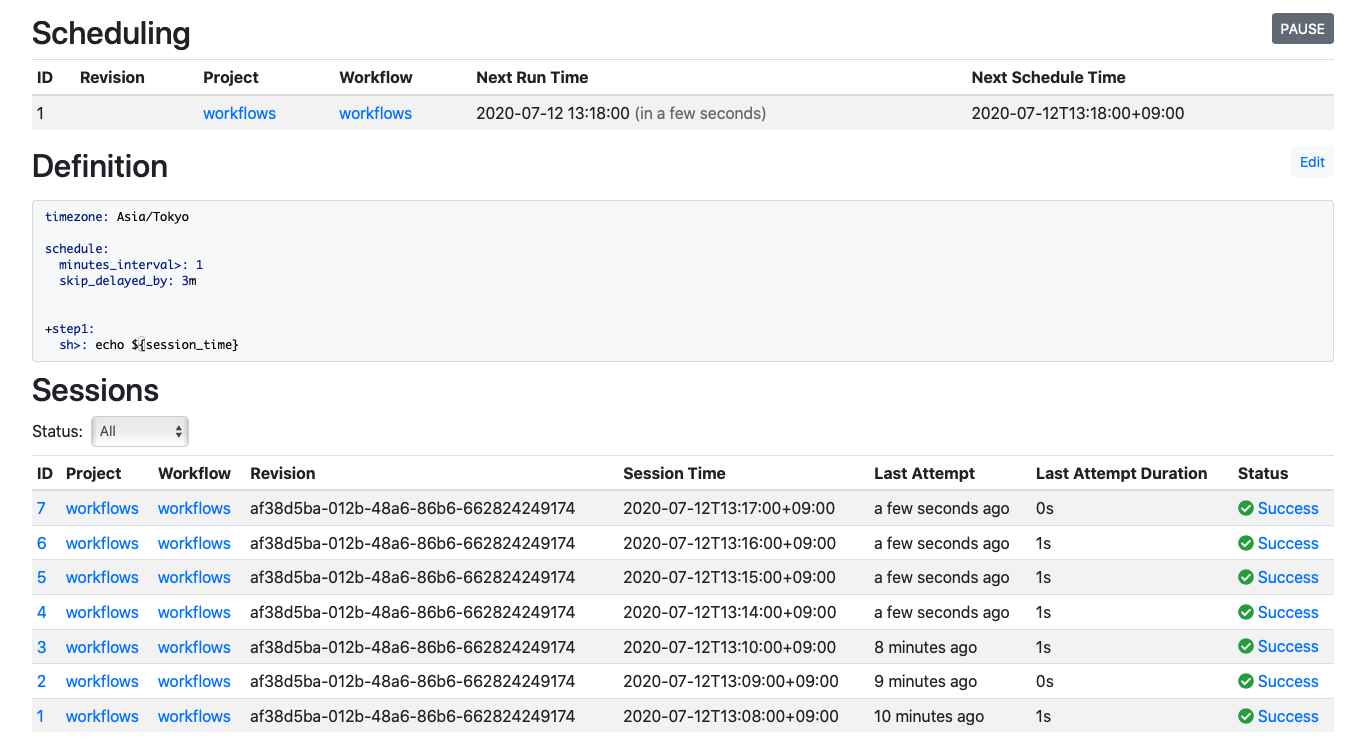1364x747 pixels.
Task: Open session ID 3 link
Action: [x=41, y=647]
